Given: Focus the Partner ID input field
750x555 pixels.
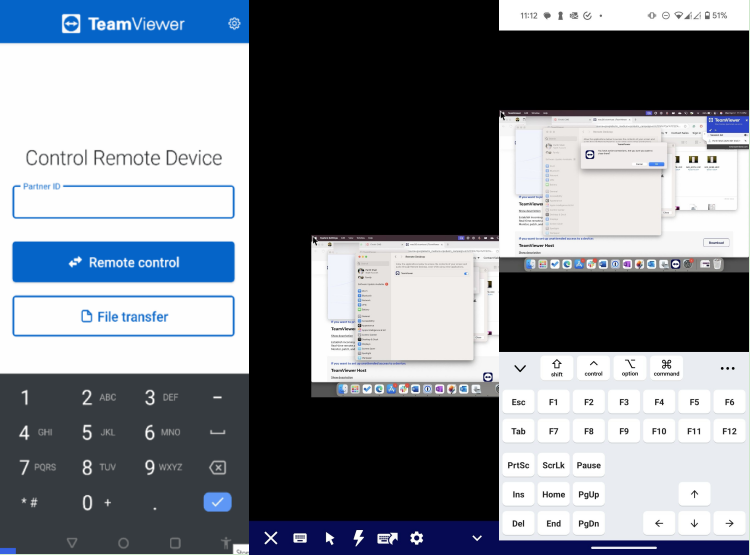Looking at the screenshot, I should (123, 202).
